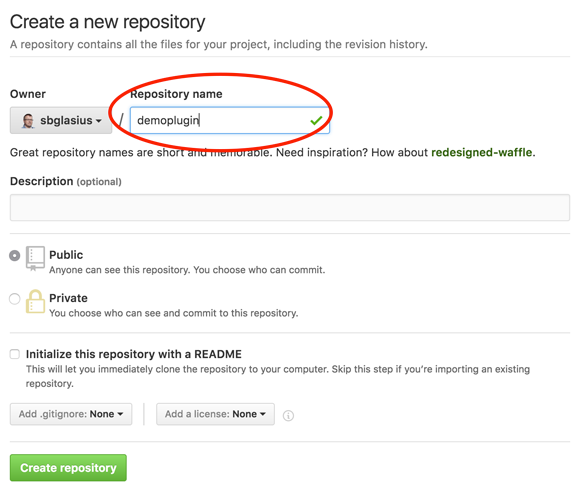Click into the Description text field
582x490 pixels.
pos(290,208)
